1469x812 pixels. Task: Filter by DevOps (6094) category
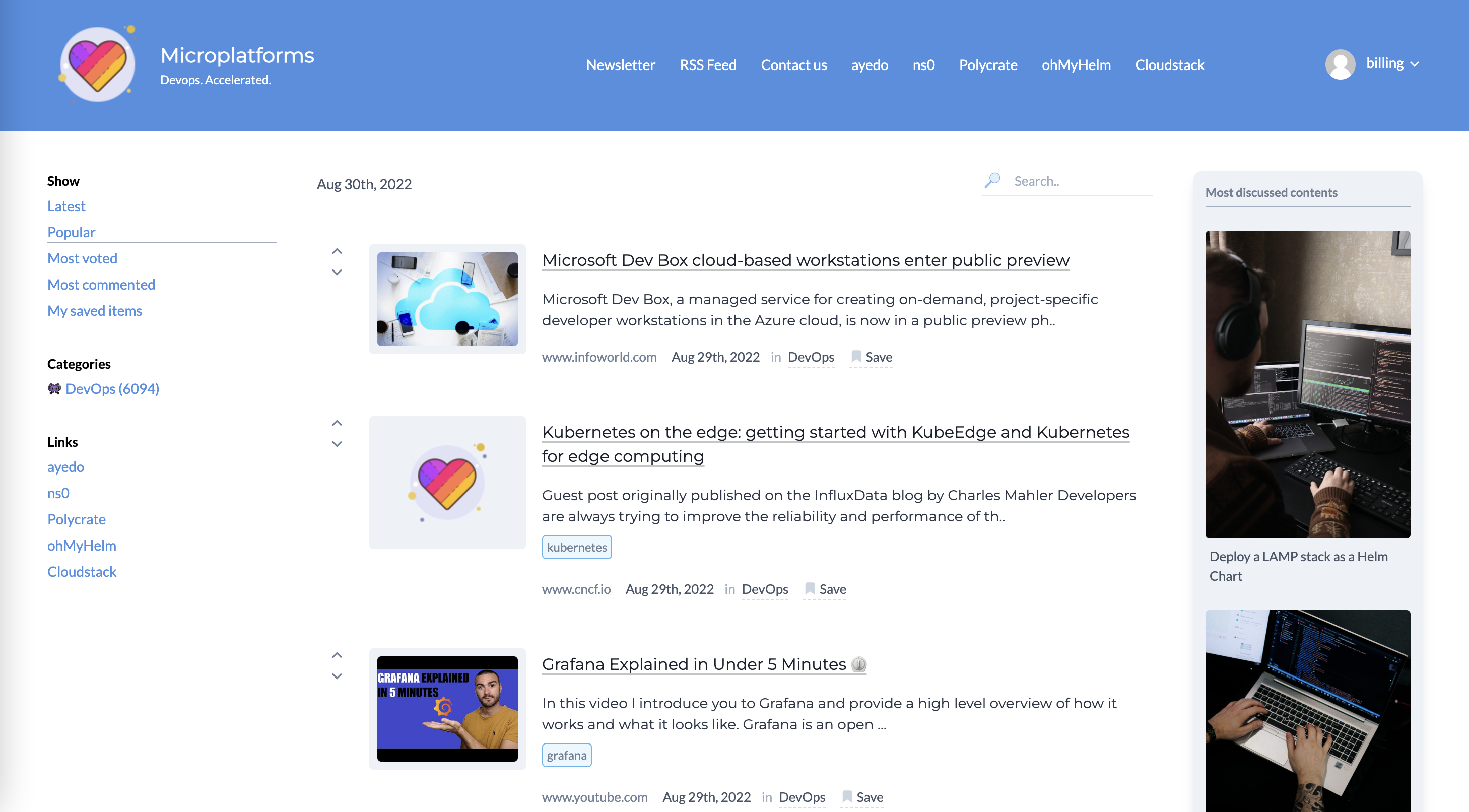(112, 389)
